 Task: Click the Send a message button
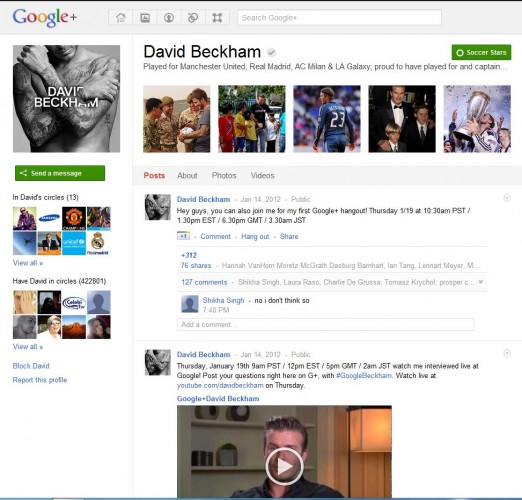coord(60,173)
